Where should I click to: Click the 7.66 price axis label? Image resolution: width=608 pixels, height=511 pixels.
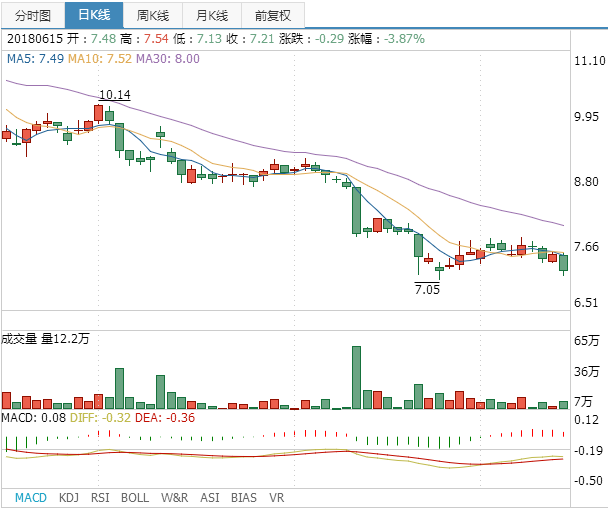[x=586, y=247]
